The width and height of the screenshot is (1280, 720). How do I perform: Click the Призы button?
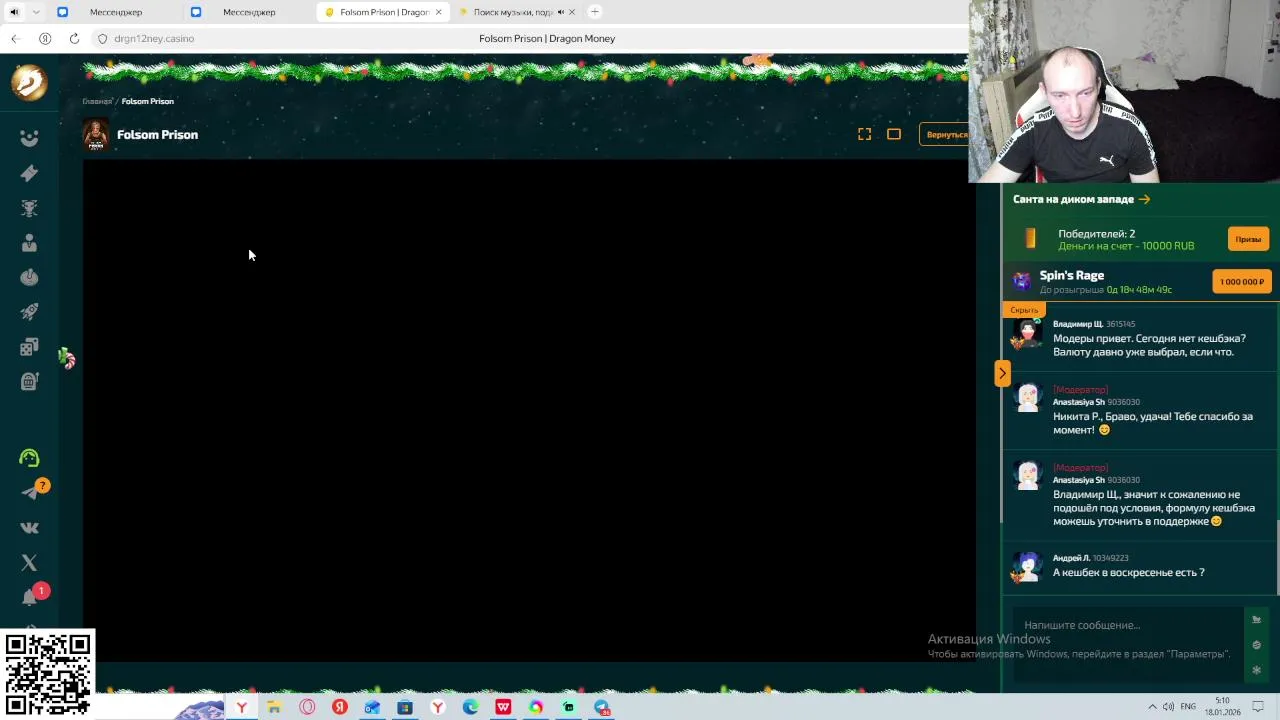pyautogui.click(x=1248, y=239)
